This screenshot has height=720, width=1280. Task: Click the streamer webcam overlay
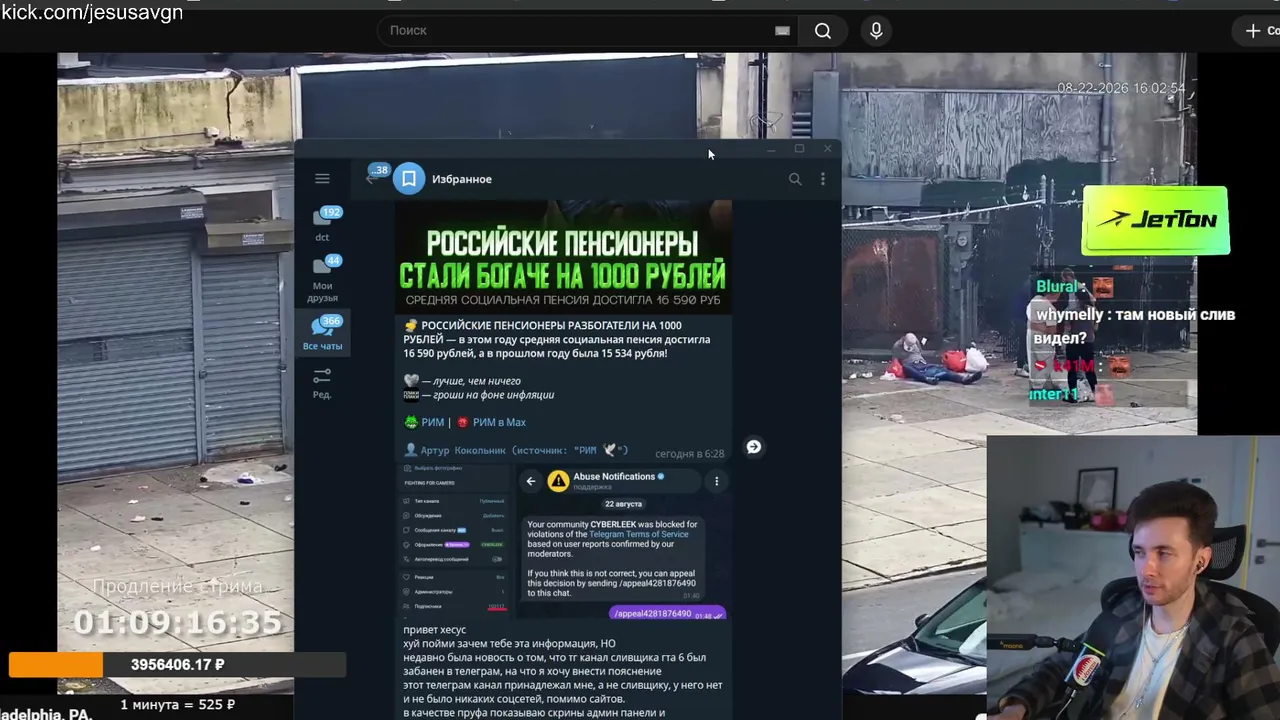(x=1133, y=577)
